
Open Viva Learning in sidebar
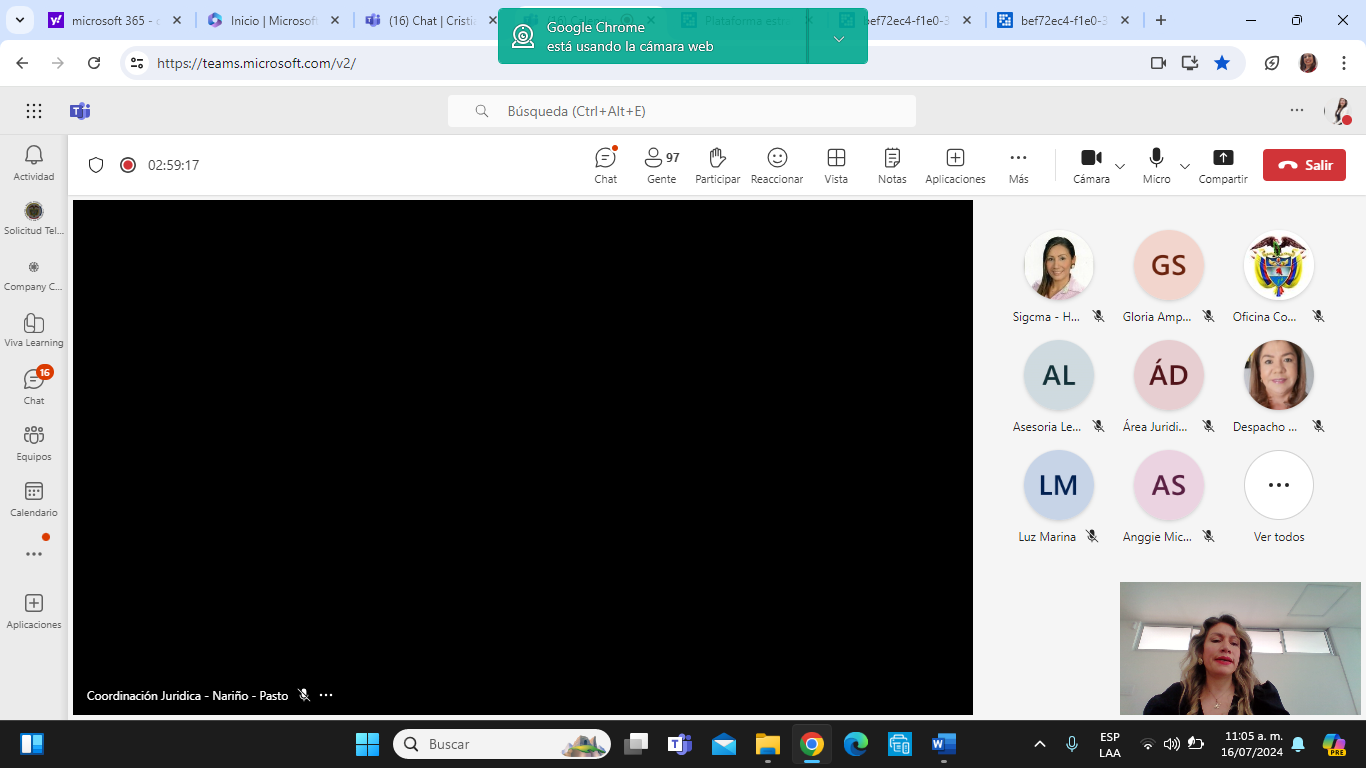point(34,331)
